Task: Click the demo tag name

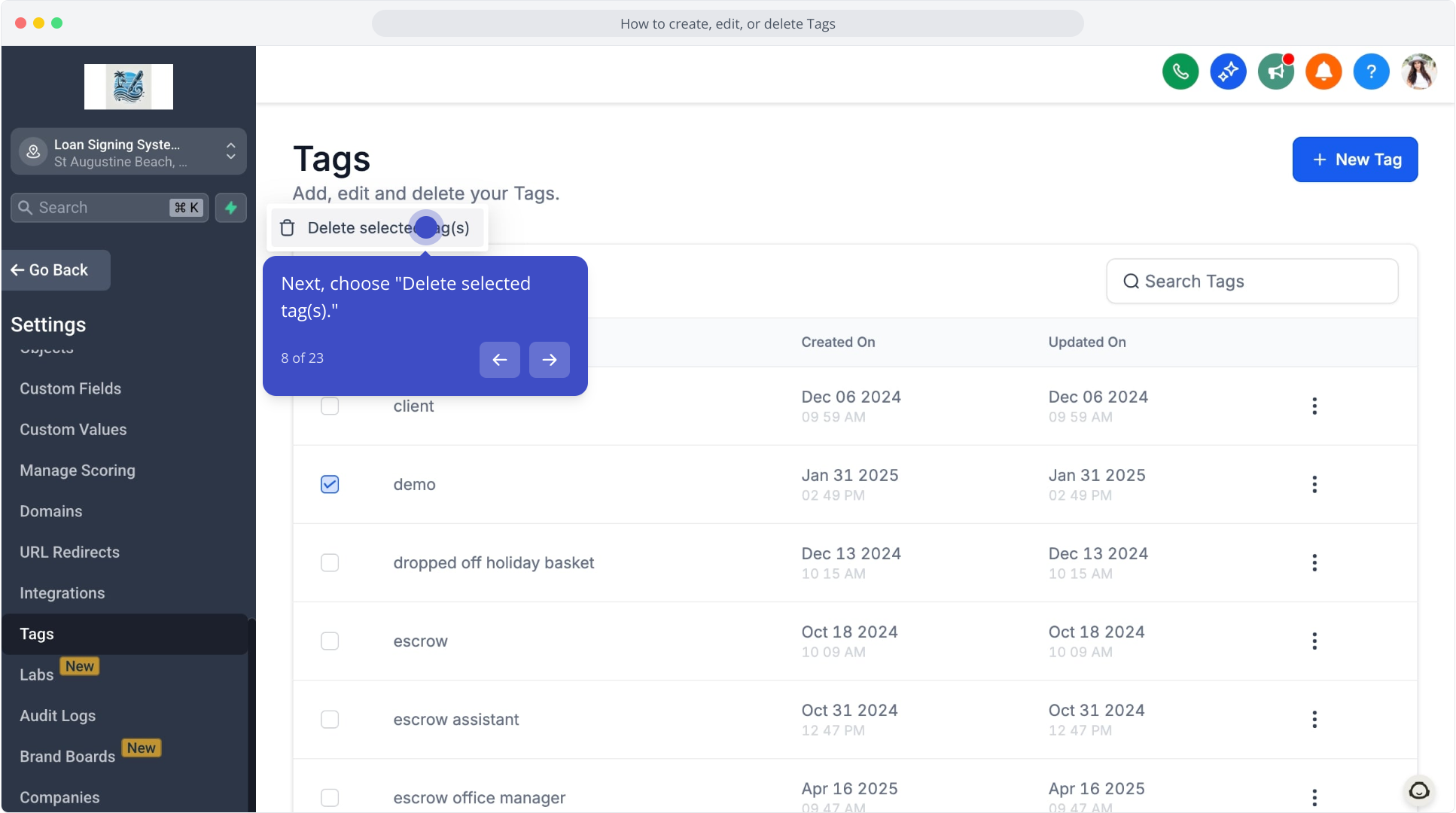Action: click(x=414, y=485)
